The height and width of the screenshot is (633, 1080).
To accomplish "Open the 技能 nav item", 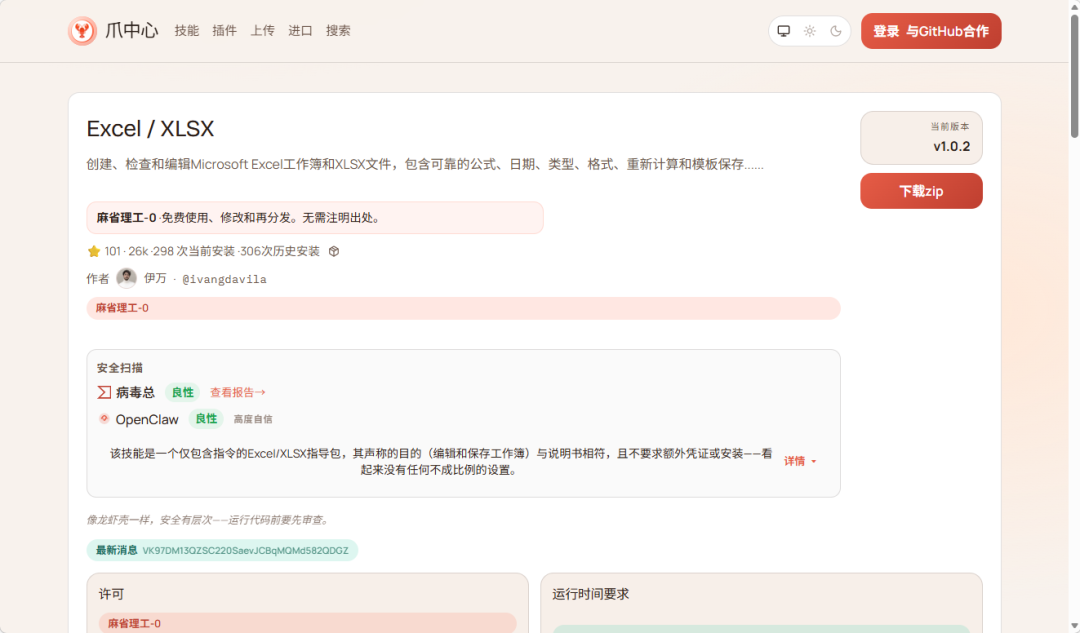I will (x=187, y=31).
